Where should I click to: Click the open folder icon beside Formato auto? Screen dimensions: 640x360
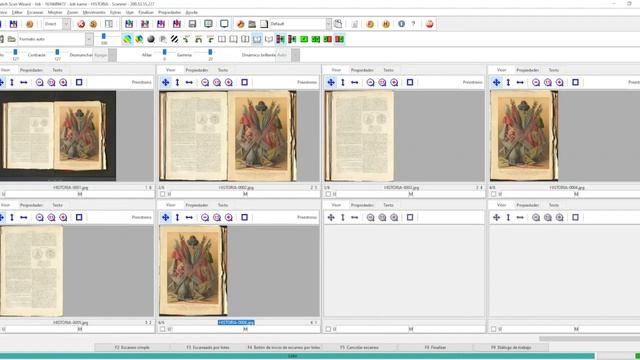tap(11, 39)
